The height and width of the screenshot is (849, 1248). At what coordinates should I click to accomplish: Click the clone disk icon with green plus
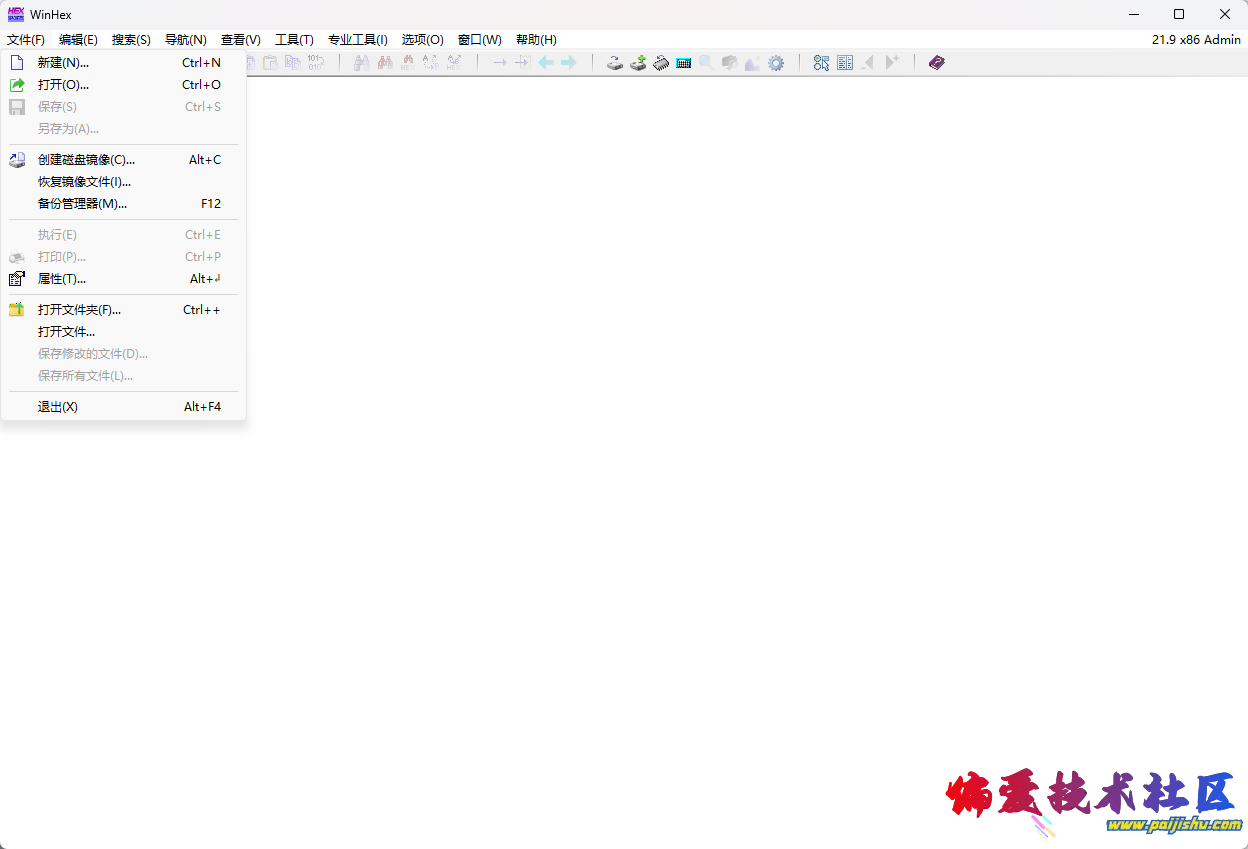pos(638,62)
